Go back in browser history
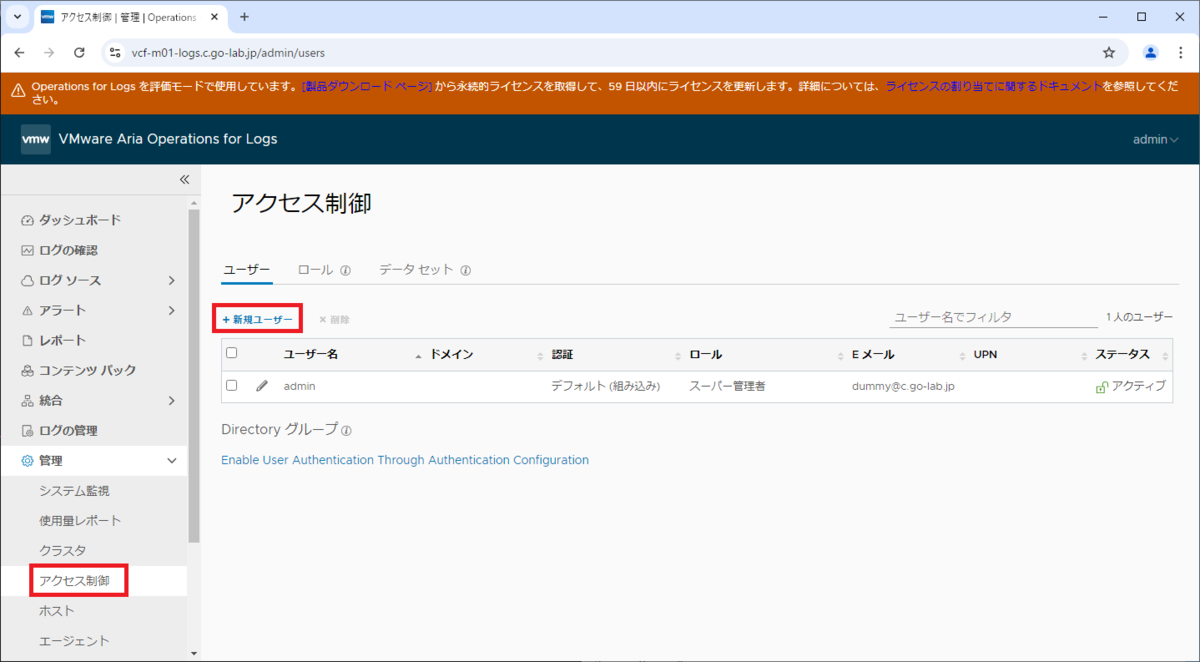The image size is (1200, 662). [21, 52]
